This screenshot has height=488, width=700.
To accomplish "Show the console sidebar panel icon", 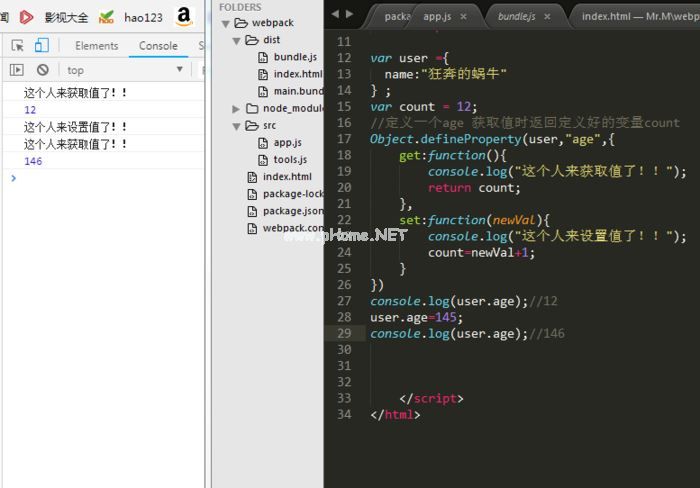I will (x=17, y=70).
